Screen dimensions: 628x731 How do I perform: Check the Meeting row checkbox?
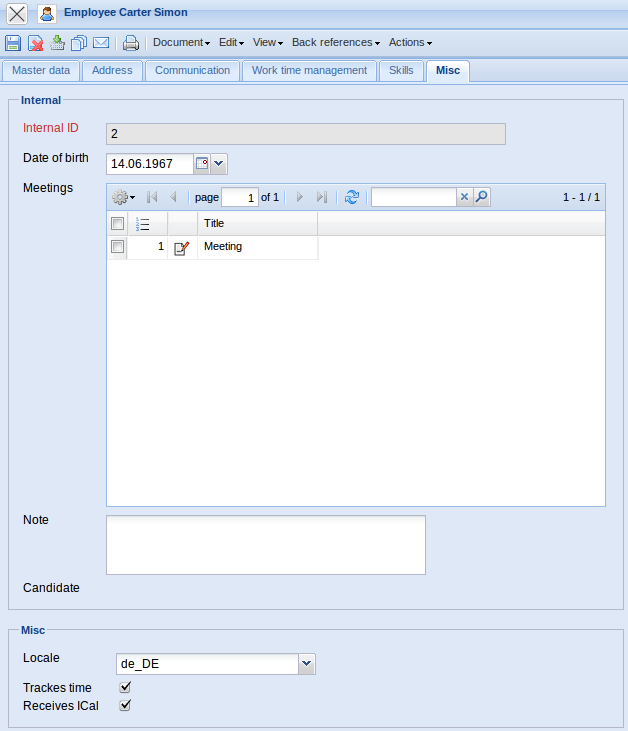[117, 247]
